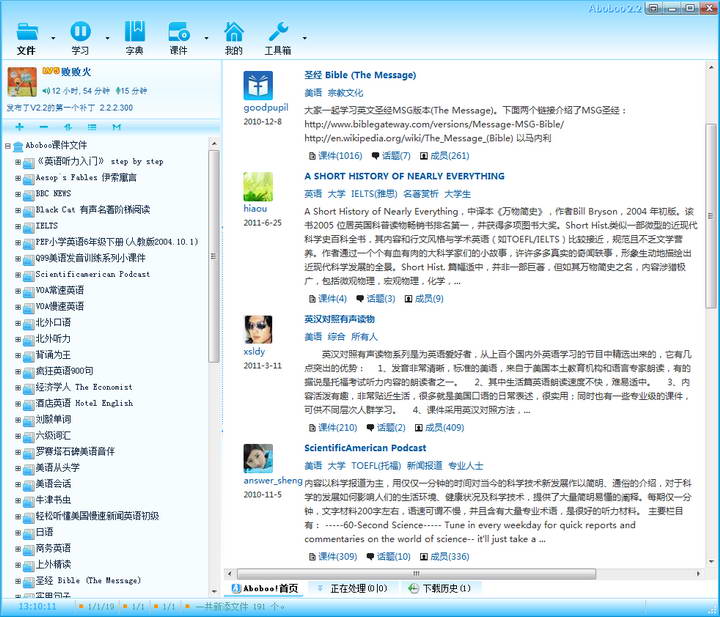Open the 课件 (Courseware) toolbar icon
This screenshot has width=720, height=617.
click(x=179, y=31)
